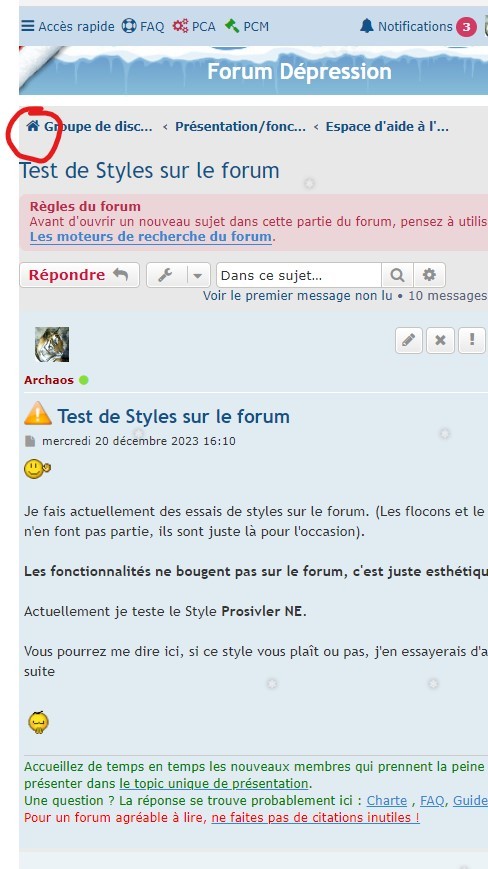Click the home icon in breadcrumbs
The image size is (488, 869).
pos(33,126)
